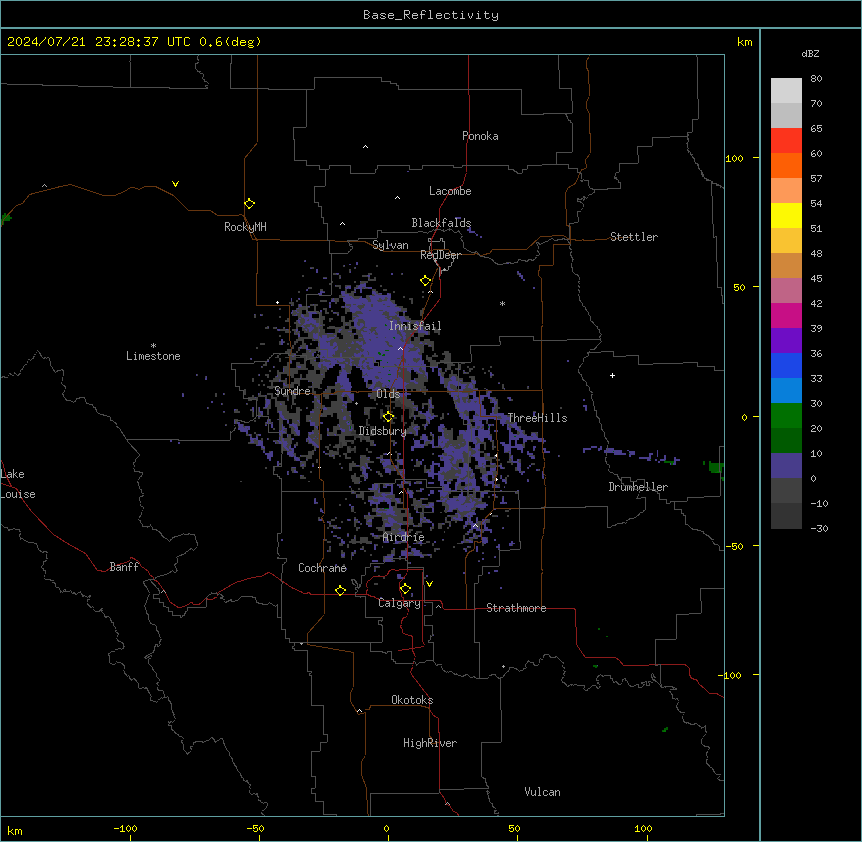Click the Limestone label on the map

coord(153,356)
